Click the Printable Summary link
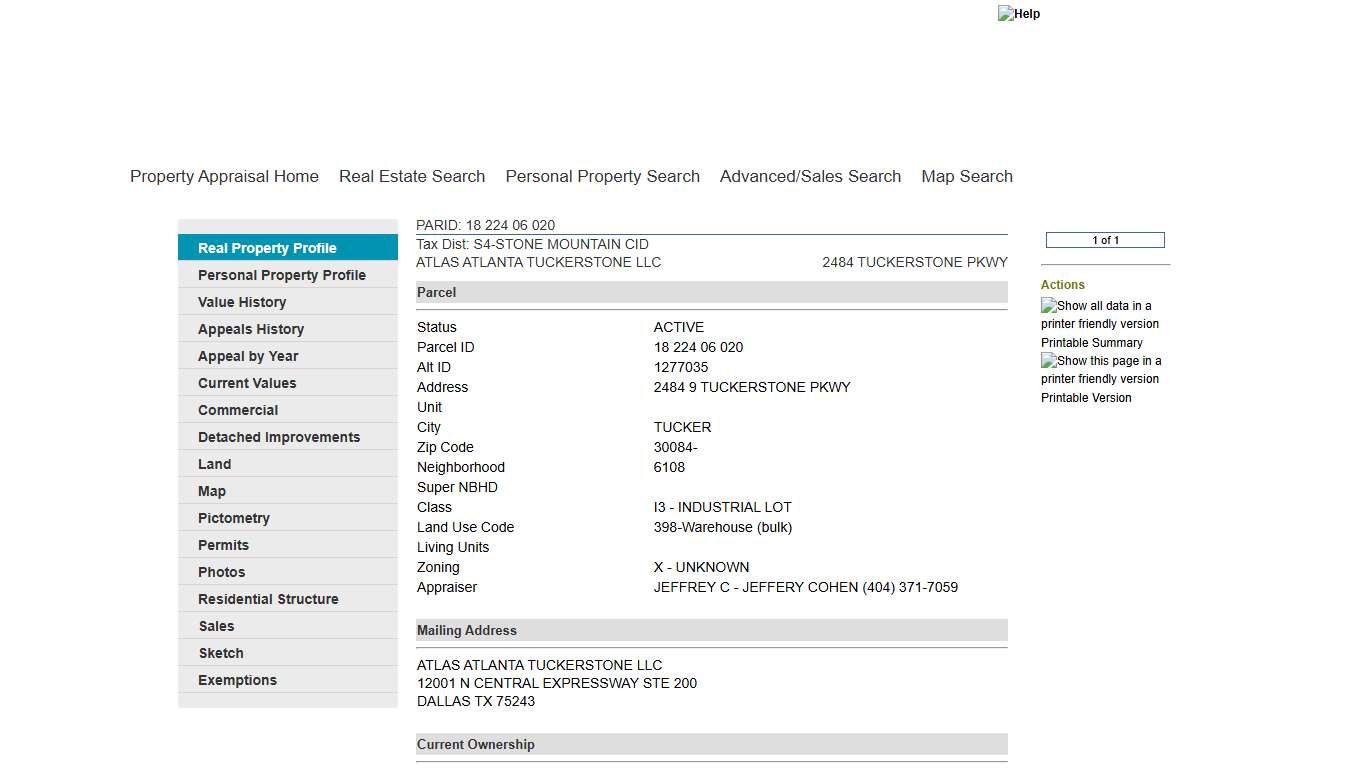The height and width of the screenshot is (768, 1366). pos(1091,343)
